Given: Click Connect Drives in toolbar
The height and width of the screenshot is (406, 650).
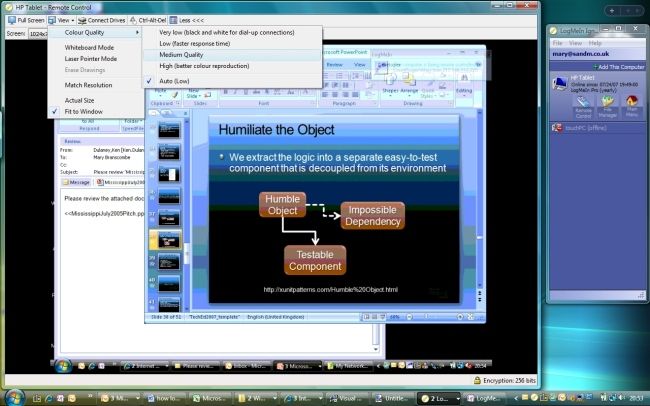Looking at the screenshot, I should point(101,20).
